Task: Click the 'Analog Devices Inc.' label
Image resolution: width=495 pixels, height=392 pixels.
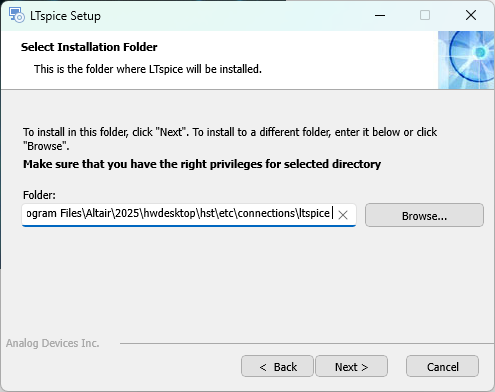Action: [x=53, y=343]
